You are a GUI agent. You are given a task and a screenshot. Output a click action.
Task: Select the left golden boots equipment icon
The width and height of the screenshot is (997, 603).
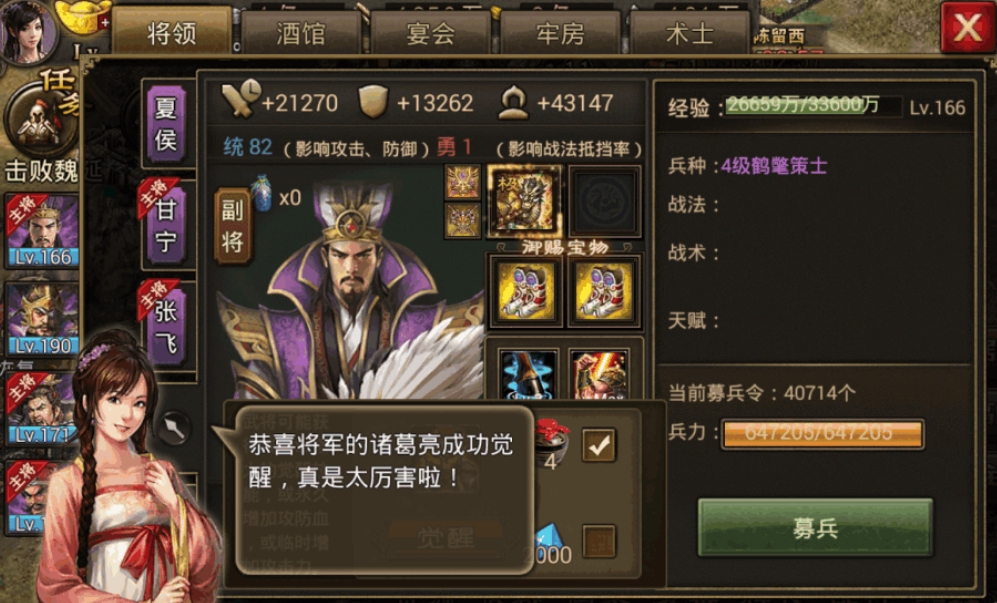525,291
